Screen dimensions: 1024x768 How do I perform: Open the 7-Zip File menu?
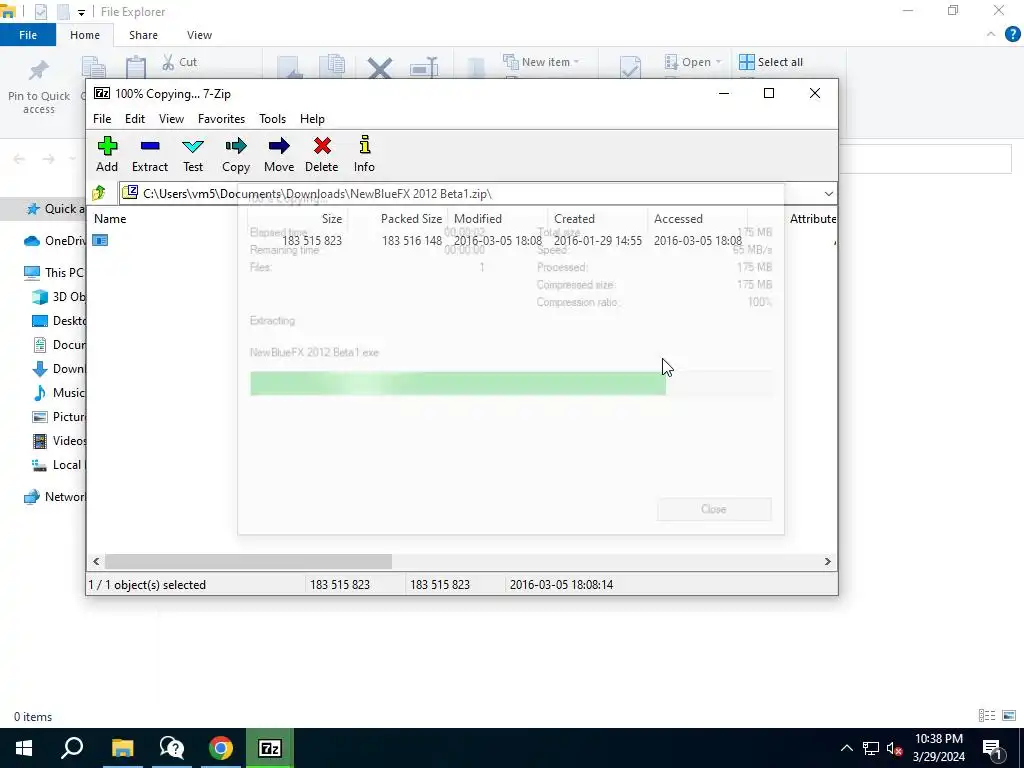102,119
